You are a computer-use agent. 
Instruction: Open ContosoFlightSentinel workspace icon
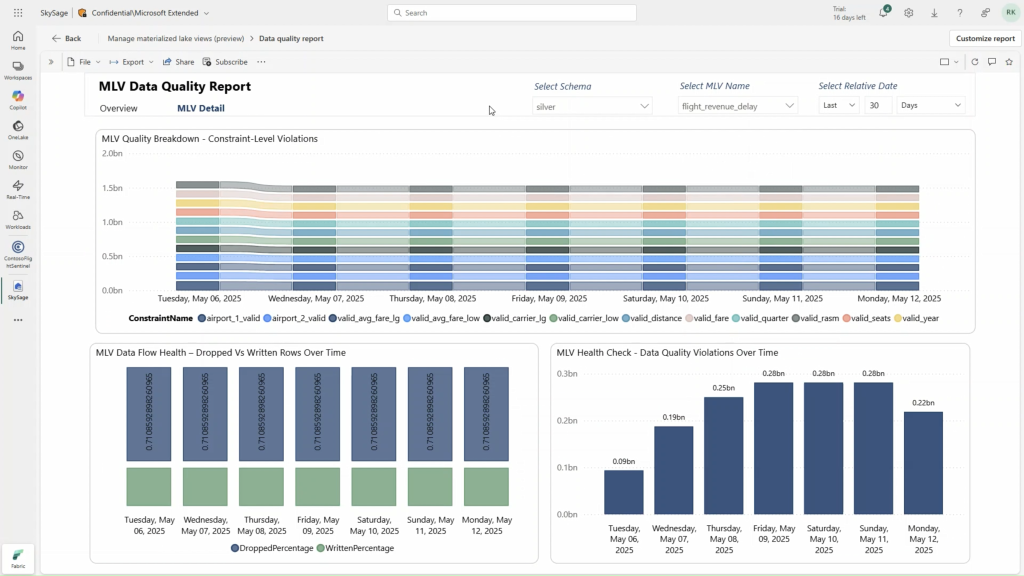tap(18, 253)
